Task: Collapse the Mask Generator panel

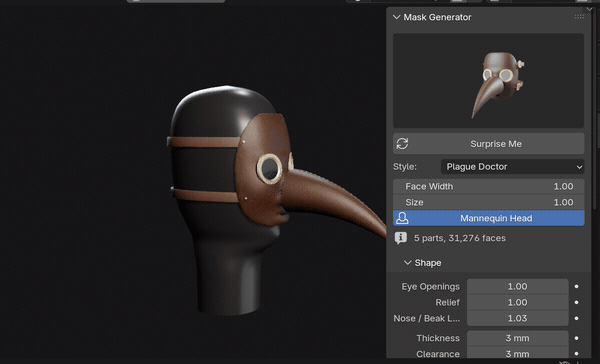Action: [x=396, y=17]
